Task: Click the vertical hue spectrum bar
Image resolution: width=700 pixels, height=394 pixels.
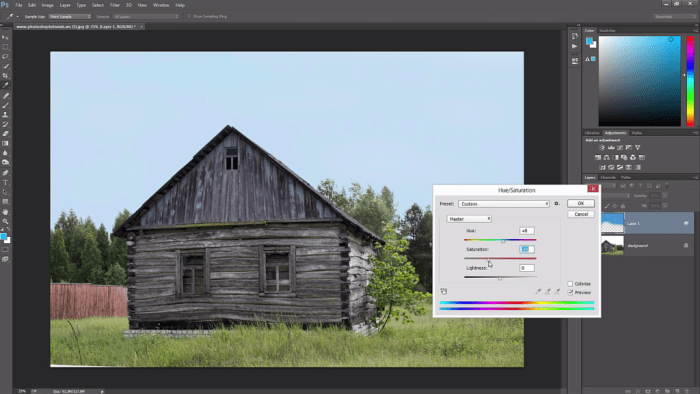Action: 690,81
